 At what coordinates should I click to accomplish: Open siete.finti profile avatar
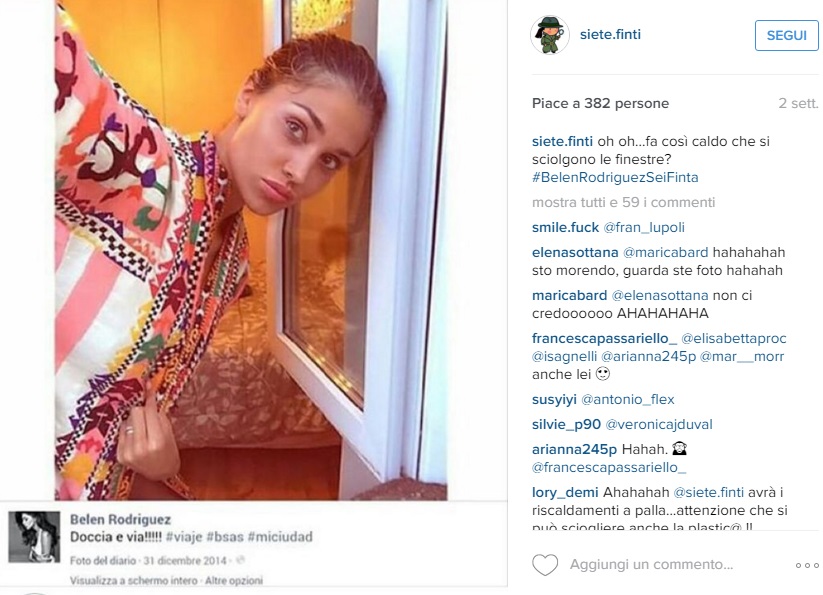[x=550, y=35]
